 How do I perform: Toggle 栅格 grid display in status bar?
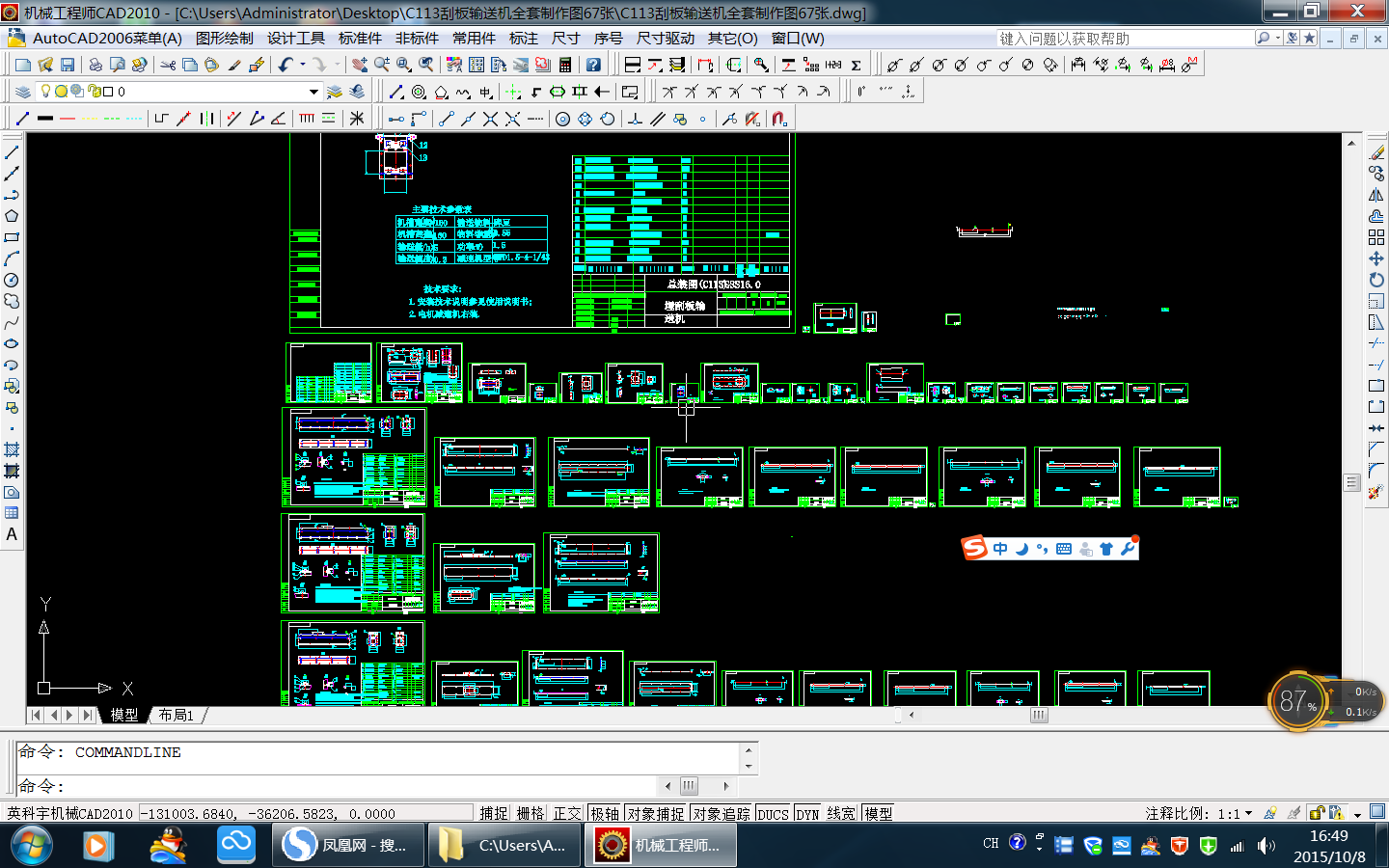pyautogui.click(x=531, y=813)
